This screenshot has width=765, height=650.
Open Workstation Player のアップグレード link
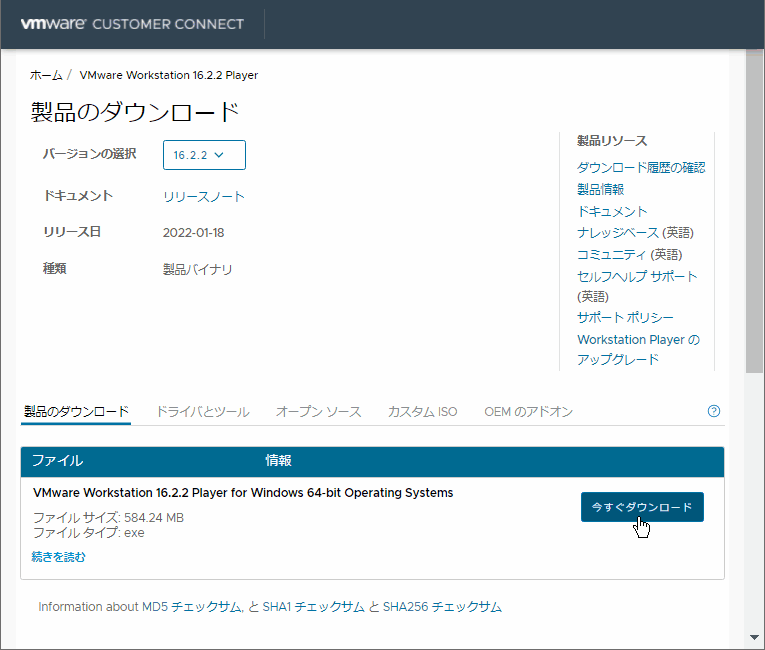tap(639, 349)
